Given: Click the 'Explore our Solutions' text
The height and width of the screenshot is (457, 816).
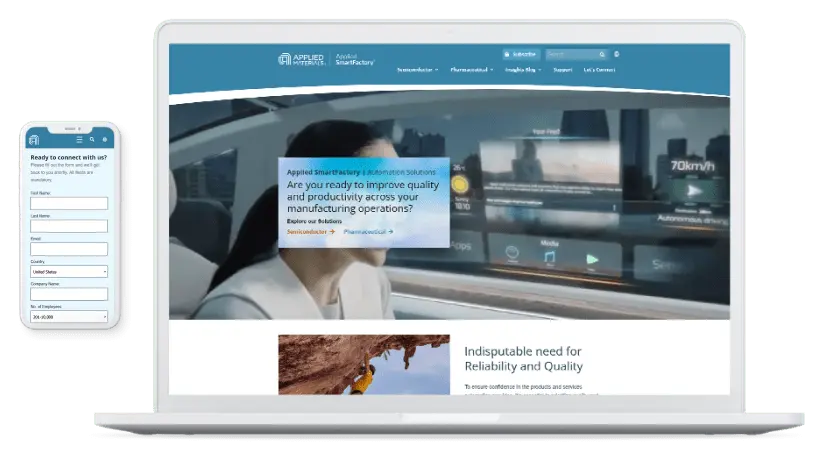Looking at the screenshot, I should click(314, 221).
